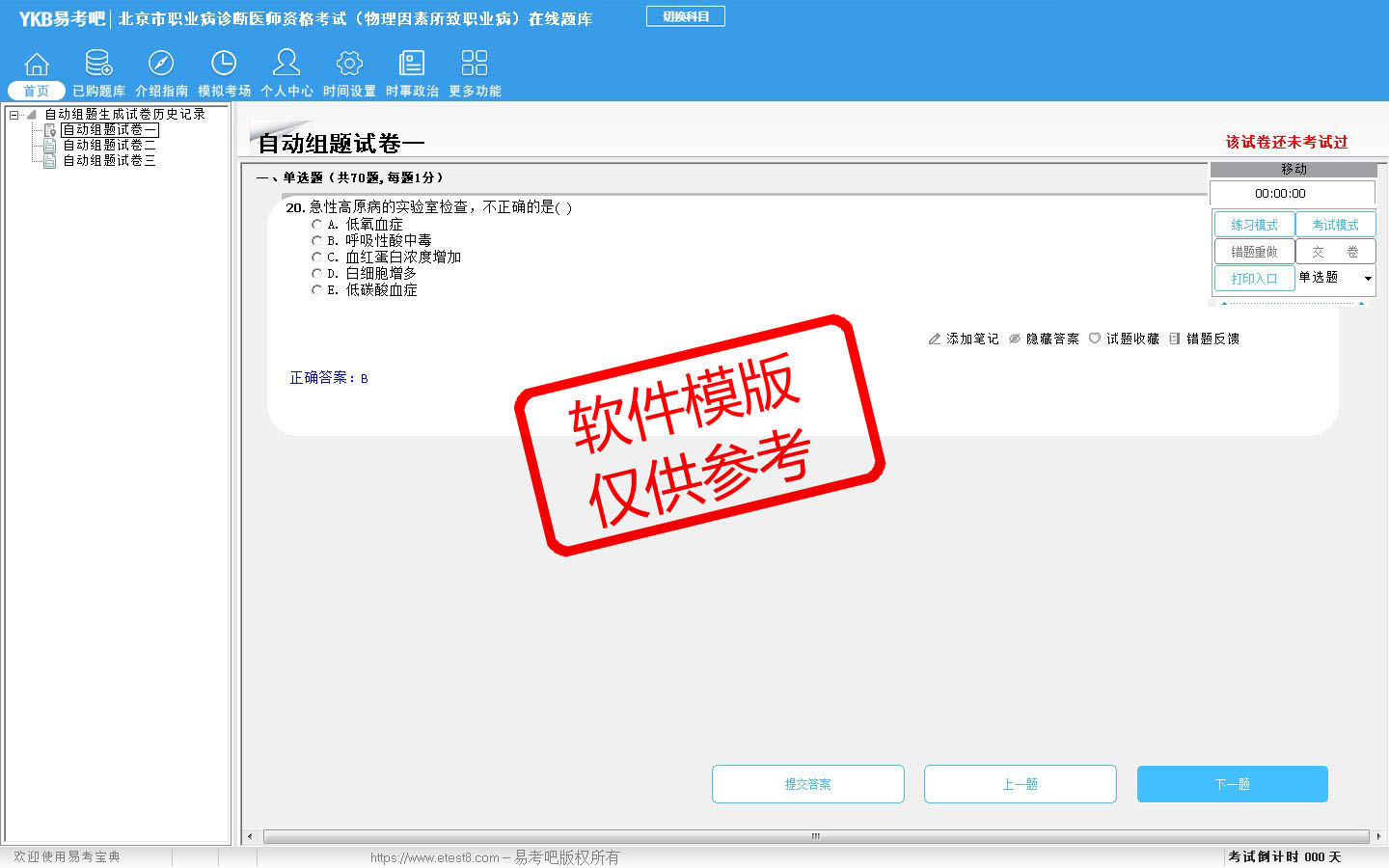
Task: Collapse the 自动组题生成试卷历史记录 tree node
Action: (14, 115)
